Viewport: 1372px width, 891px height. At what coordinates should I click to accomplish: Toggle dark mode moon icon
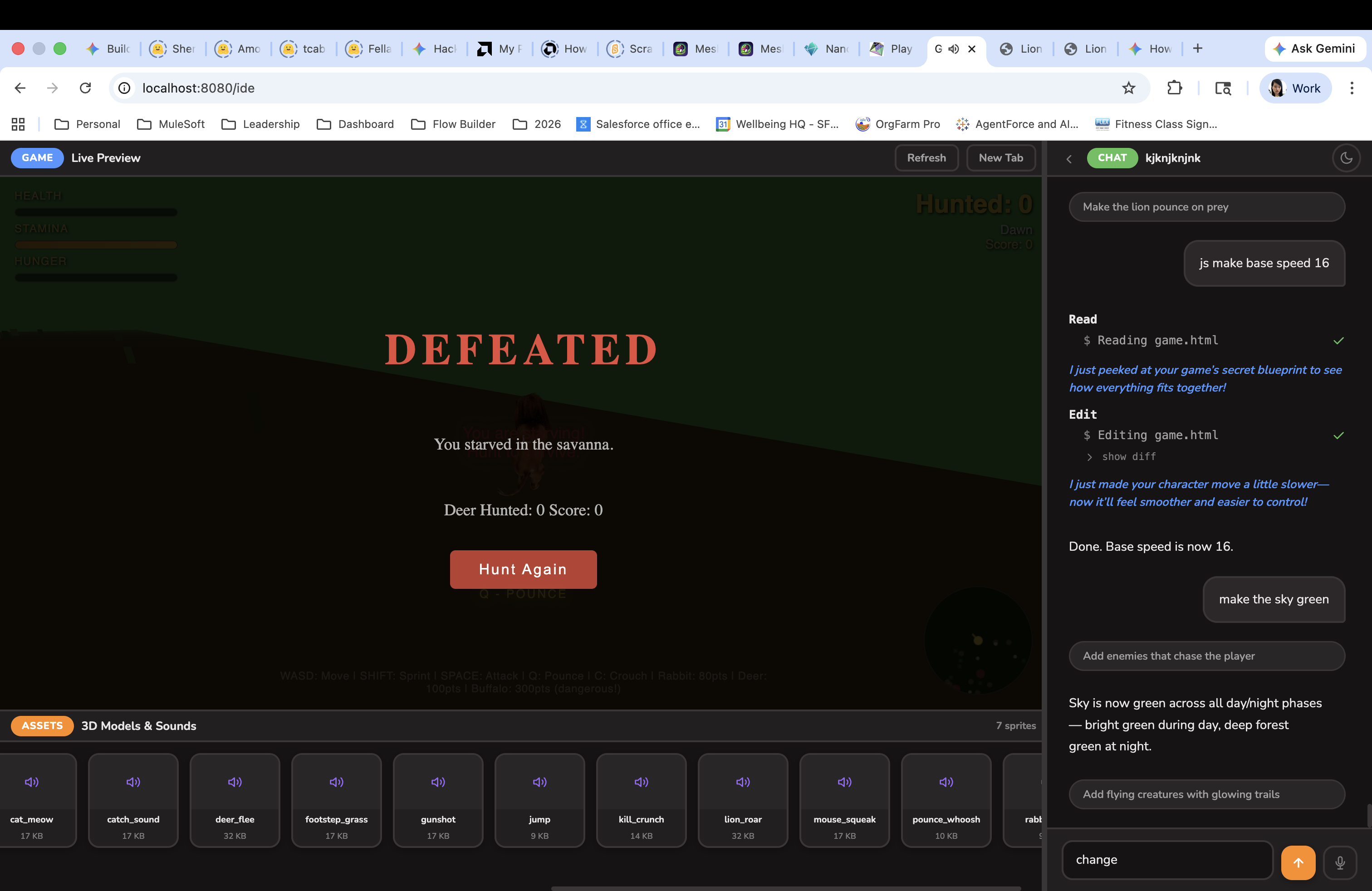[x=1346, y=158]
